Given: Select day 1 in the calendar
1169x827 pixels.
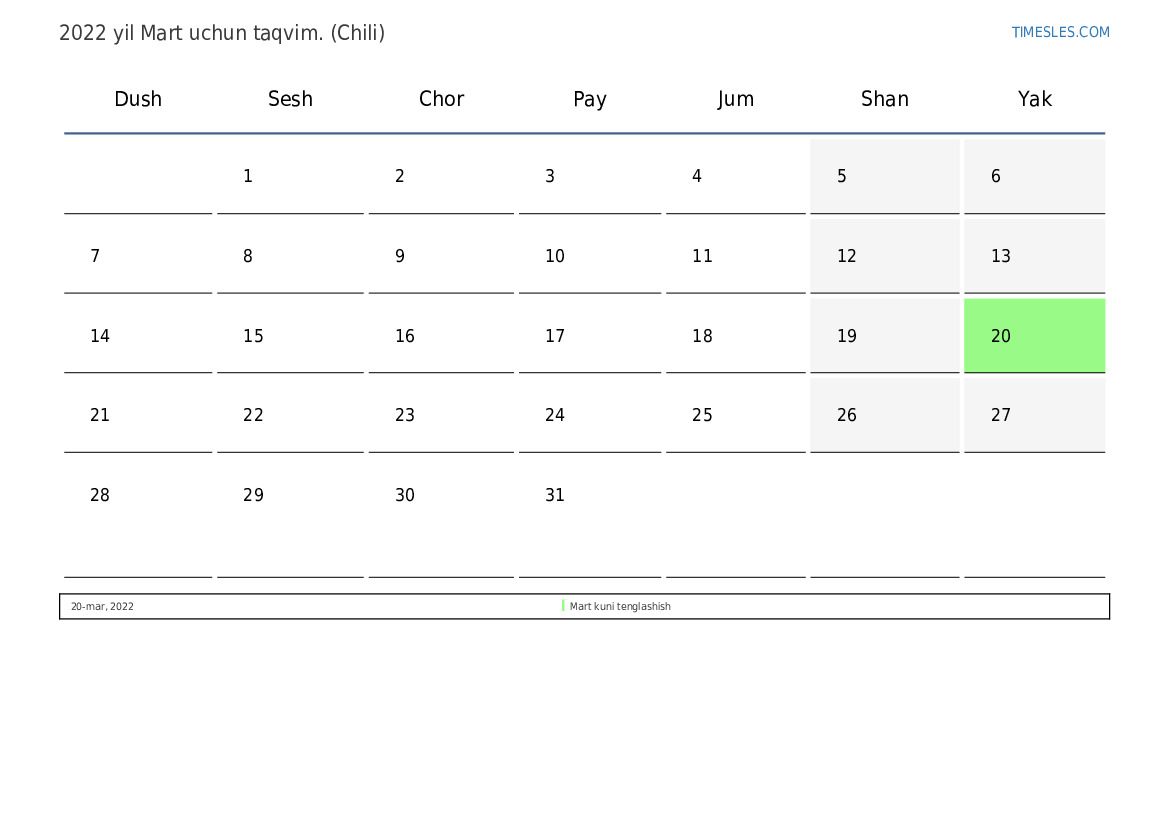Looking at the screenshot, I should click(x=248, y=177).
